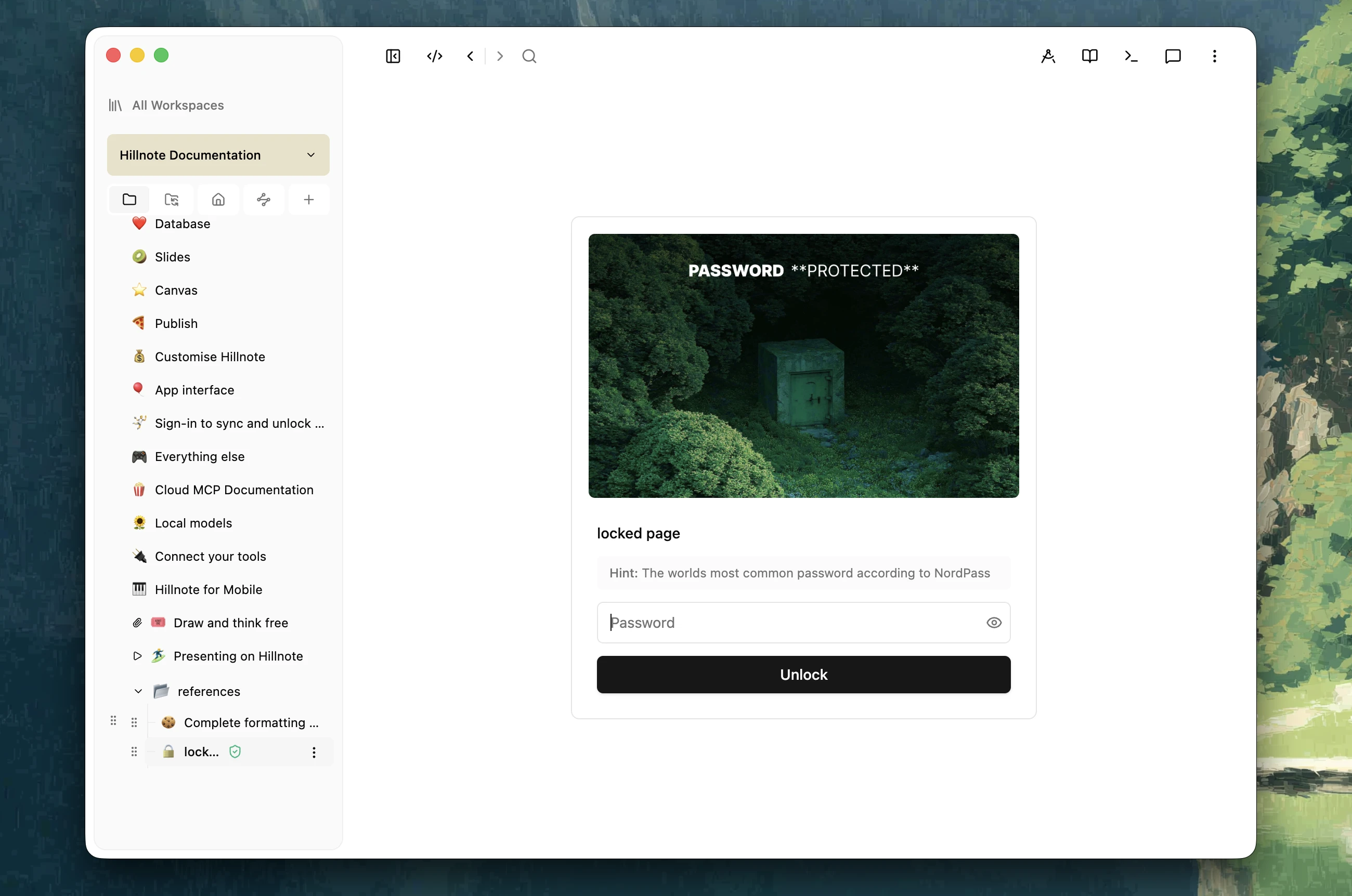This screenshot has width=1352, height=896.
Task: Click the balloon emoji beside App interface
Action: [139, 390]
